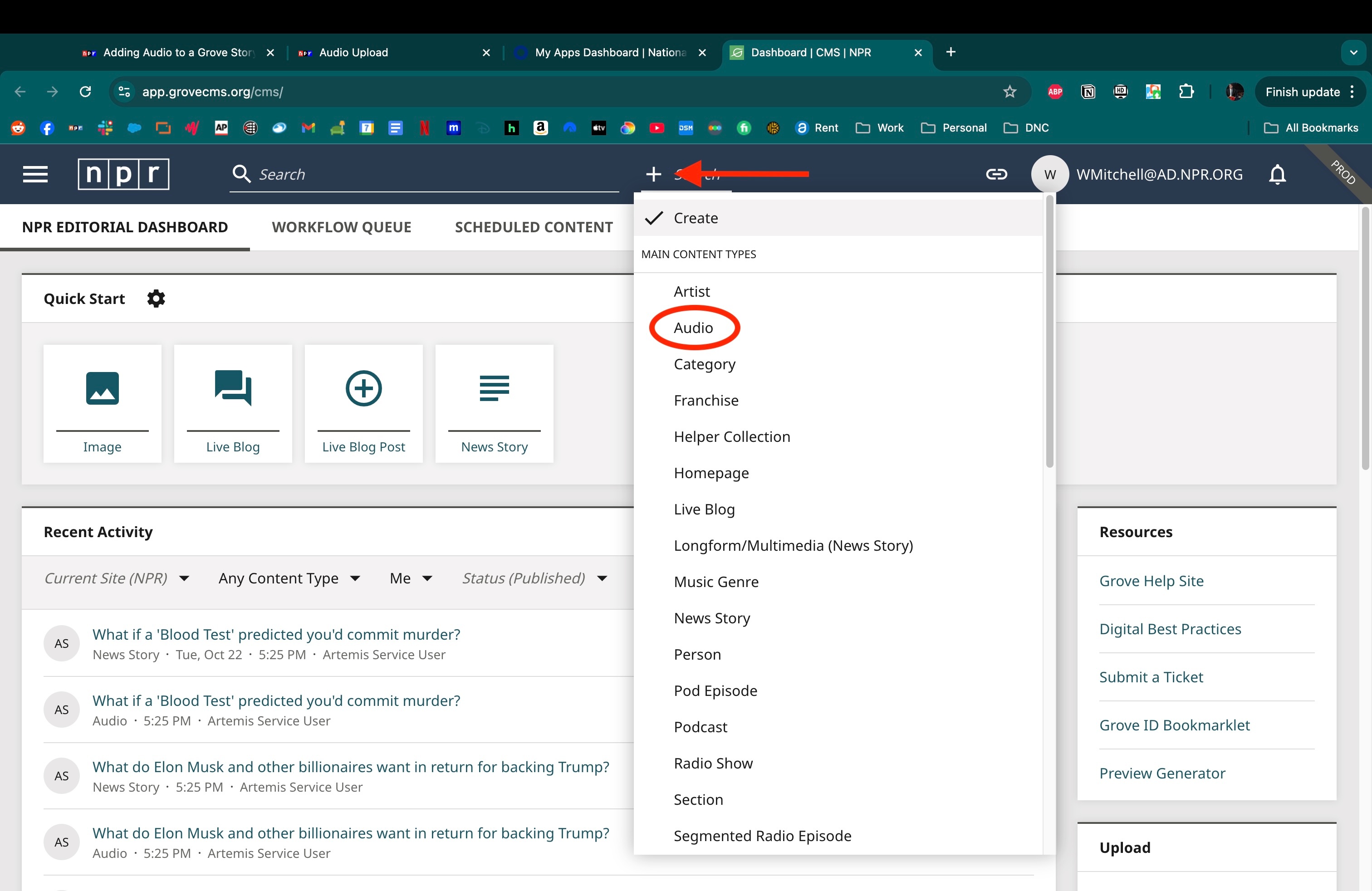Reload the page
The height and width of the screenshot is (891, 1372).
85,92
